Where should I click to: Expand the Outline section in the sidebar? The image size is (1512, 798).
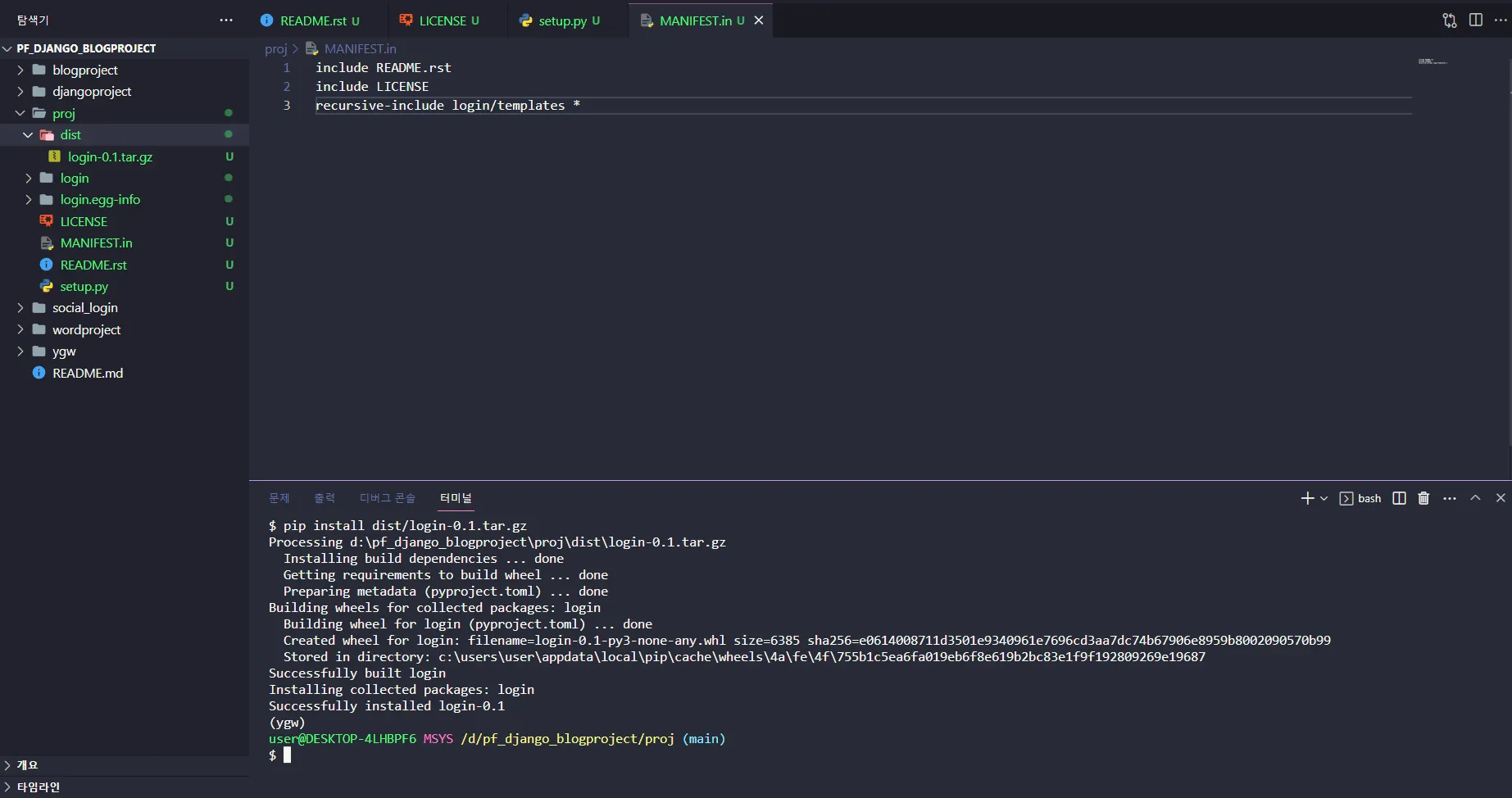click(x=27, y=764)
